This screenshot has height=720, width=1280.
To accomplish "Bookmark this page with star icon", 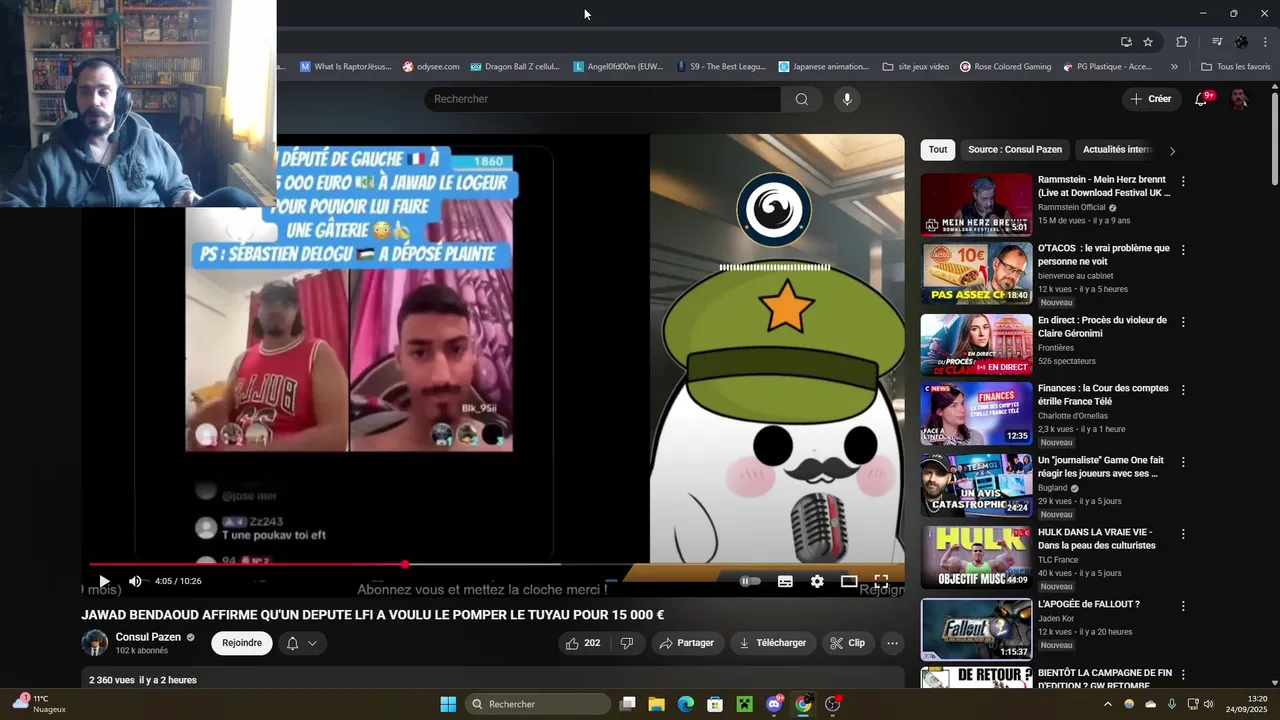I will pyautogui.click(x=1148, y=42).
